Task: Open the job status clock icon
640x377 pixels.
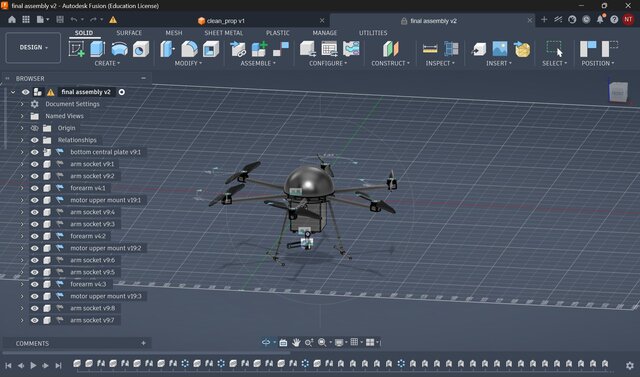Action: 586,19
